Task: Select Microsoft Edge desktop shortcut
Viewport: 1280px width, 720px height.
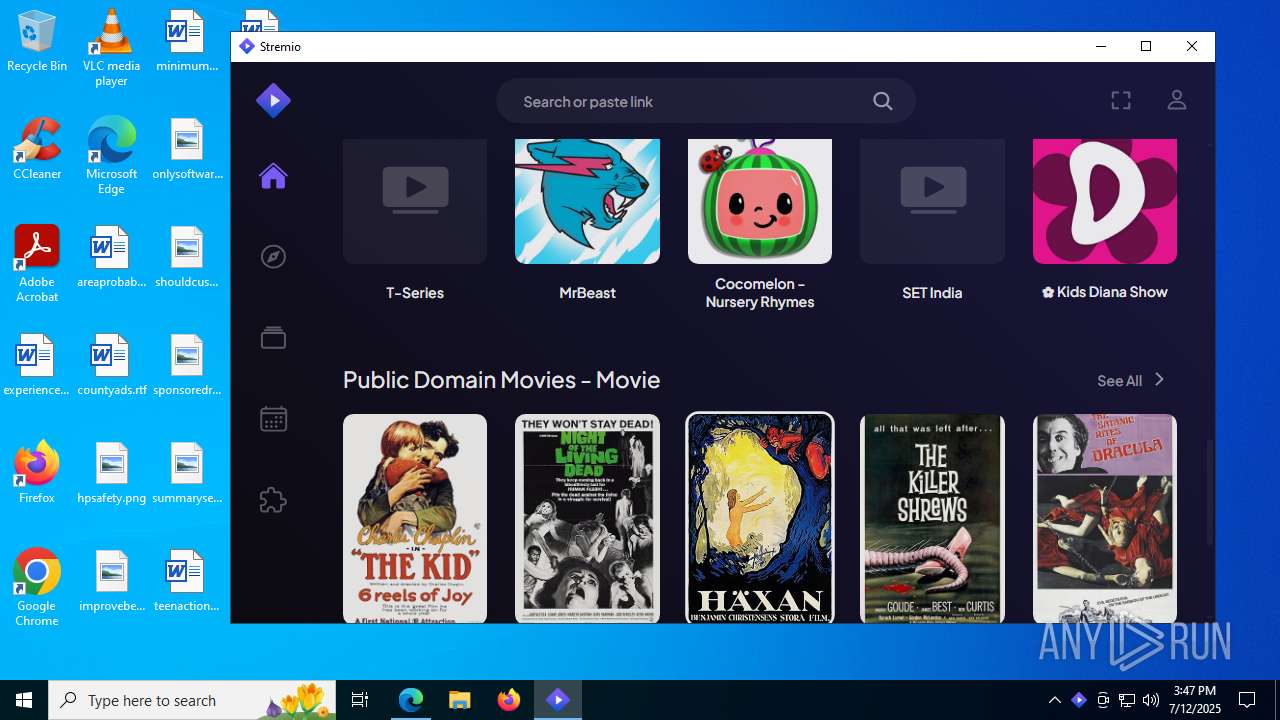Action: click(x=111, y=155)
